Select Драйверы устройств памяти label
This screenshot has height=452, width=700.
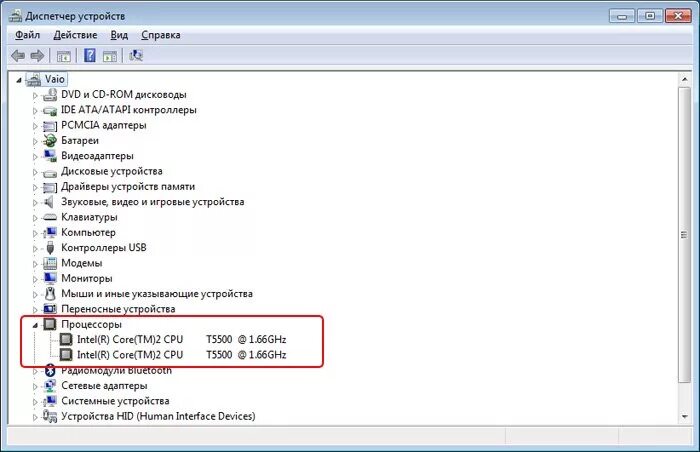(128, 187)
